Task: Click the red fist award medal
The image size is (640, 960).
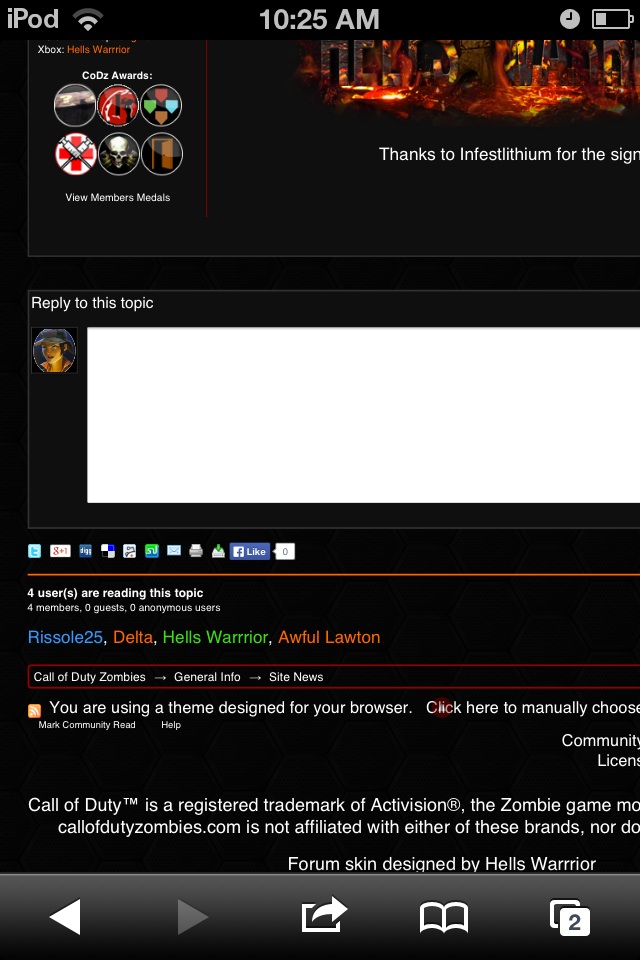Action: 119,105
